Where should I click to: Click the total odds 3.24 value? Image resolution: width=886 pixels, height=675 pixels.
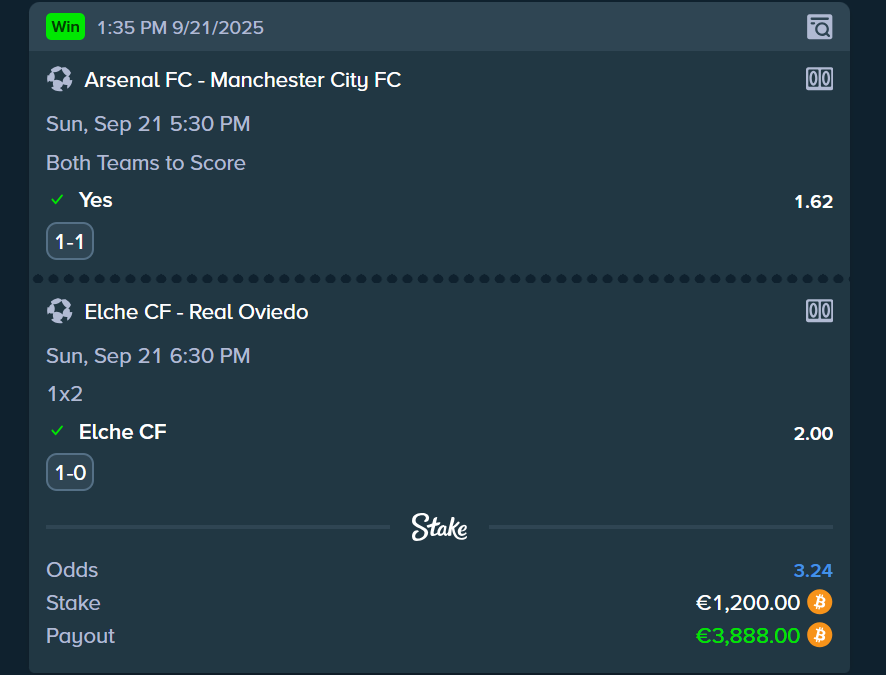click(x=813, y=571)
